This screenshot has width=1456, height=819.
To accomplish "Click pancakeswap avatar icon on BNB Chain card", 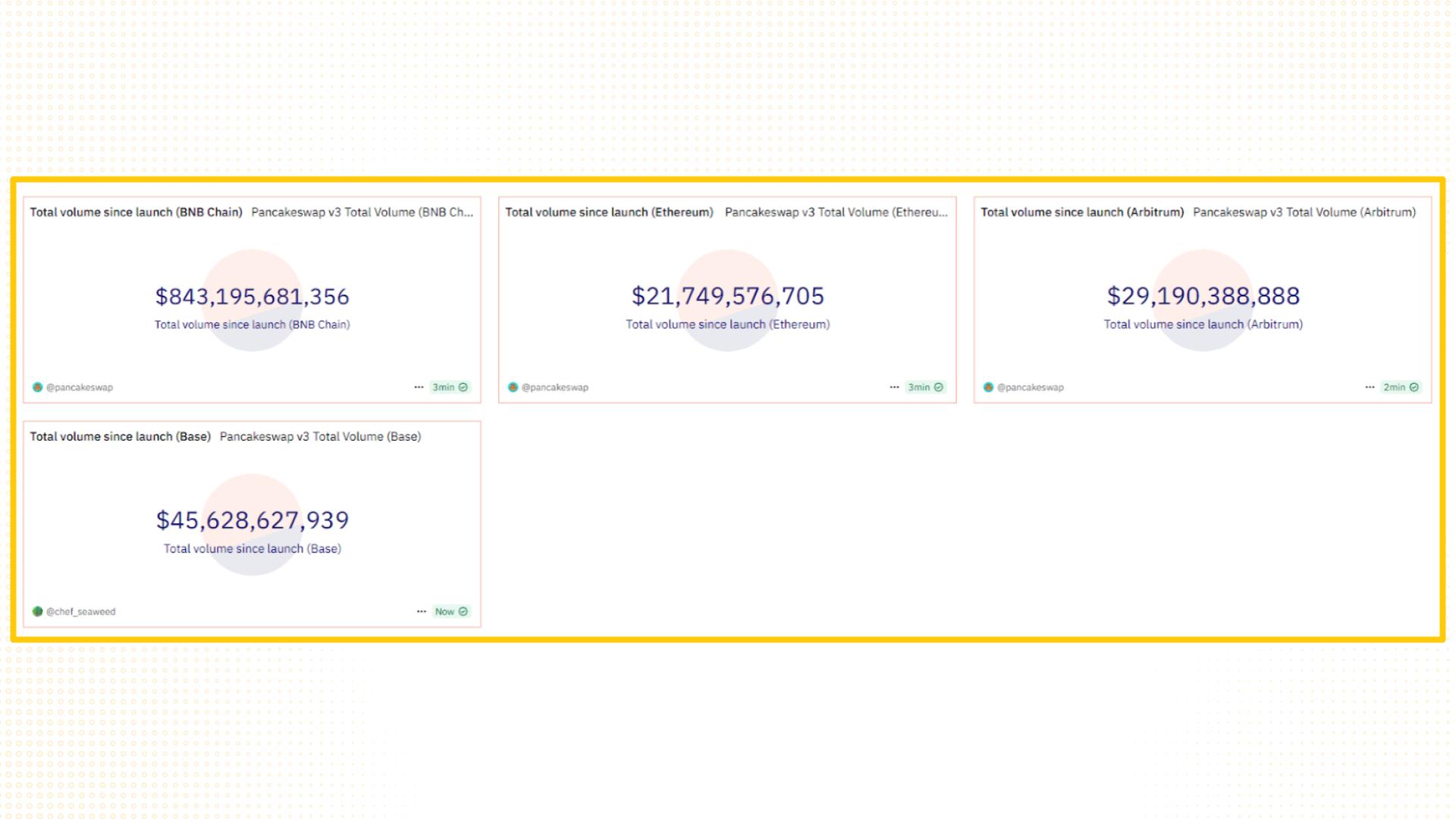I will click(37, 388).
